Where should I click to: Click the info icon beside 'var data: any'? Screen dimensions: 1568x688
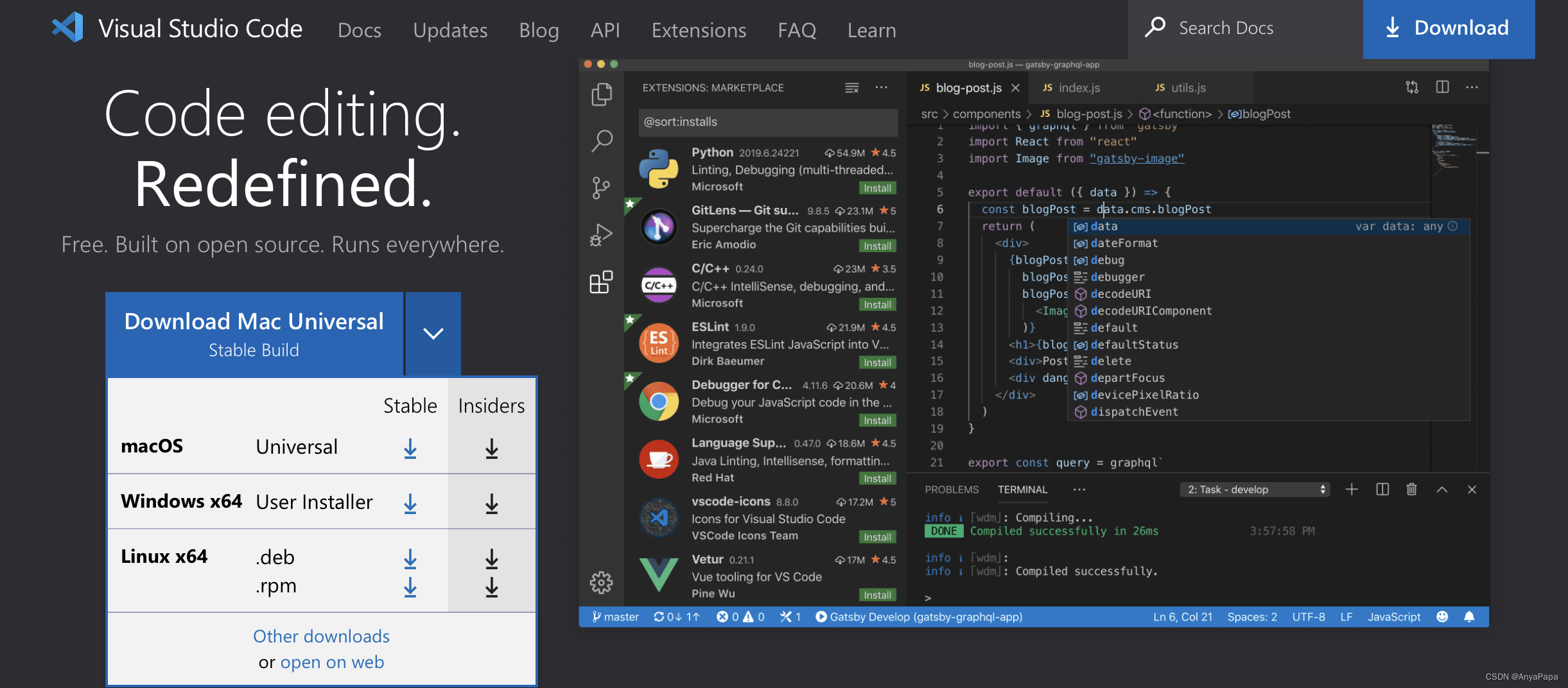(1453, 226)
